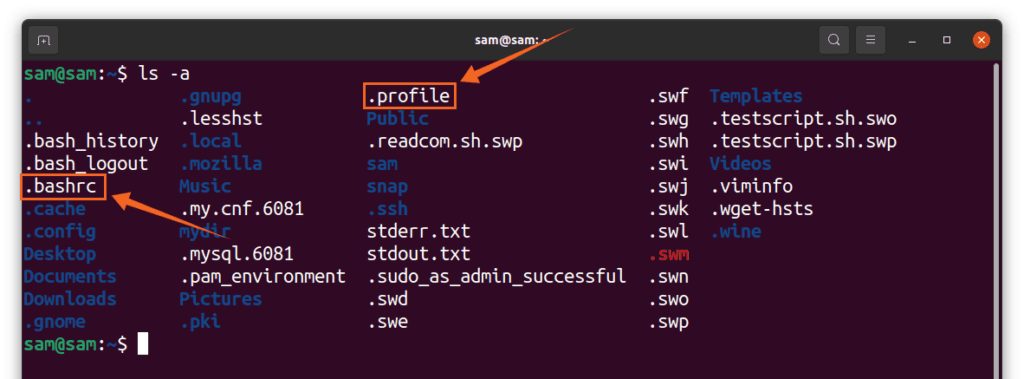Screen dimensions: 1024x379
Task: Click the .pam_environment file entry
Action: point(263,276)
